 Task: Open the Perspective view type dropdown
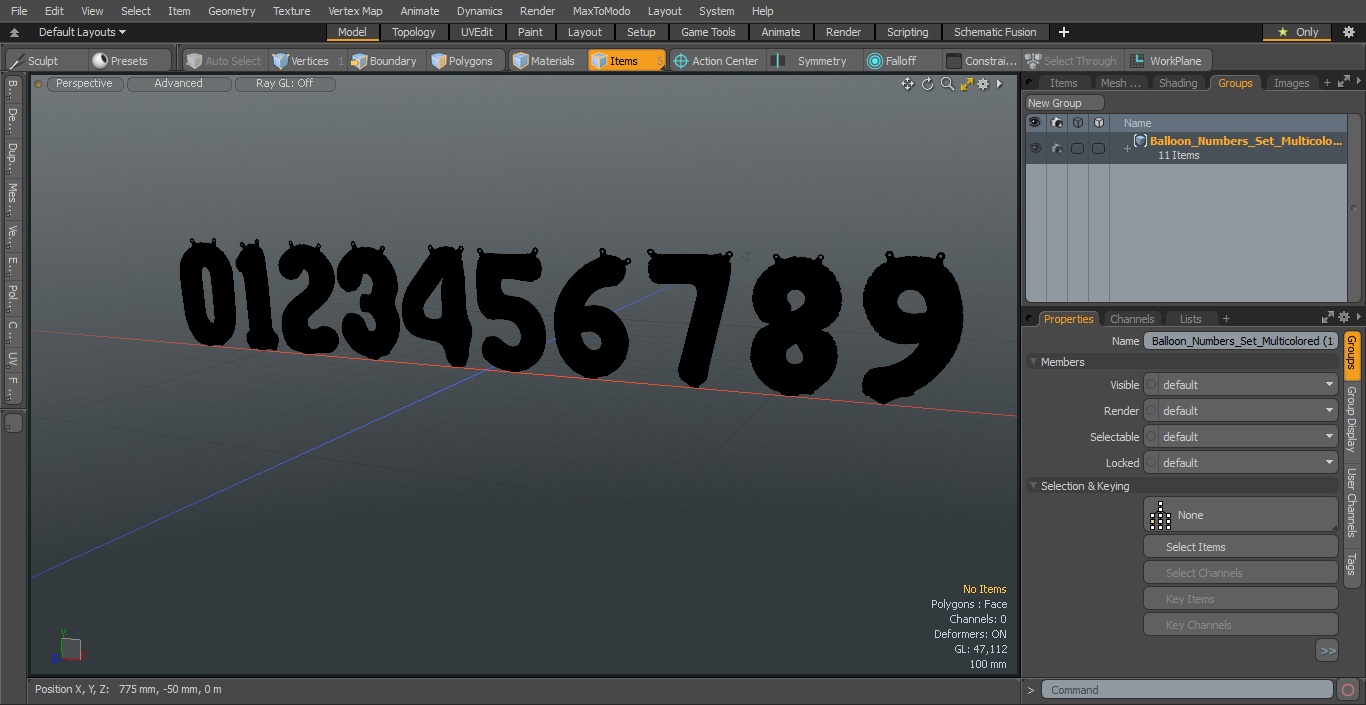tap(84, 84)
